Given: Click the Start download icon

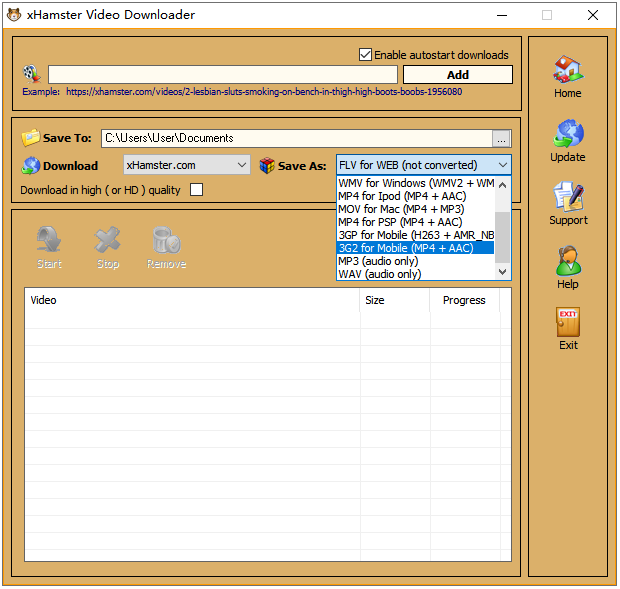Looking at the screenshot, I should pyautogui.click(x=49, y=240).
